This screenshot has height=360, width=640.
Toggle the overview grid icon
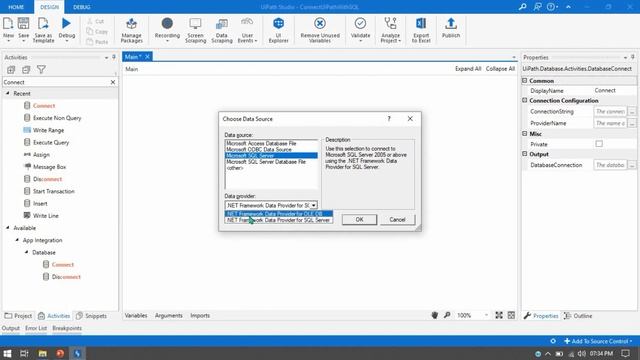pos(511,315)
